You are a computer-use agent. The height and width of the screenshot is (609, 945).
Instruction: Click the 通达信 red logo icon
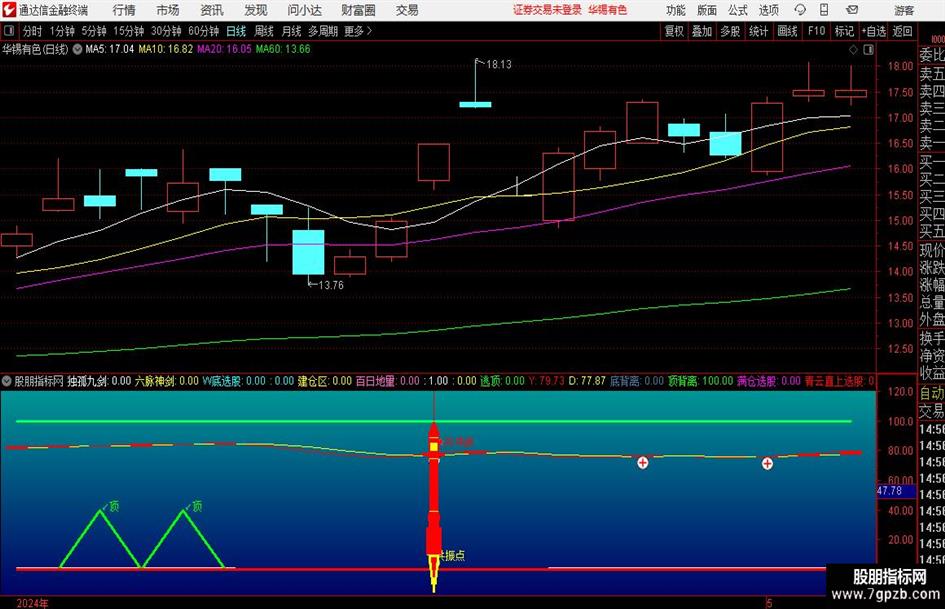click(9, 10)
